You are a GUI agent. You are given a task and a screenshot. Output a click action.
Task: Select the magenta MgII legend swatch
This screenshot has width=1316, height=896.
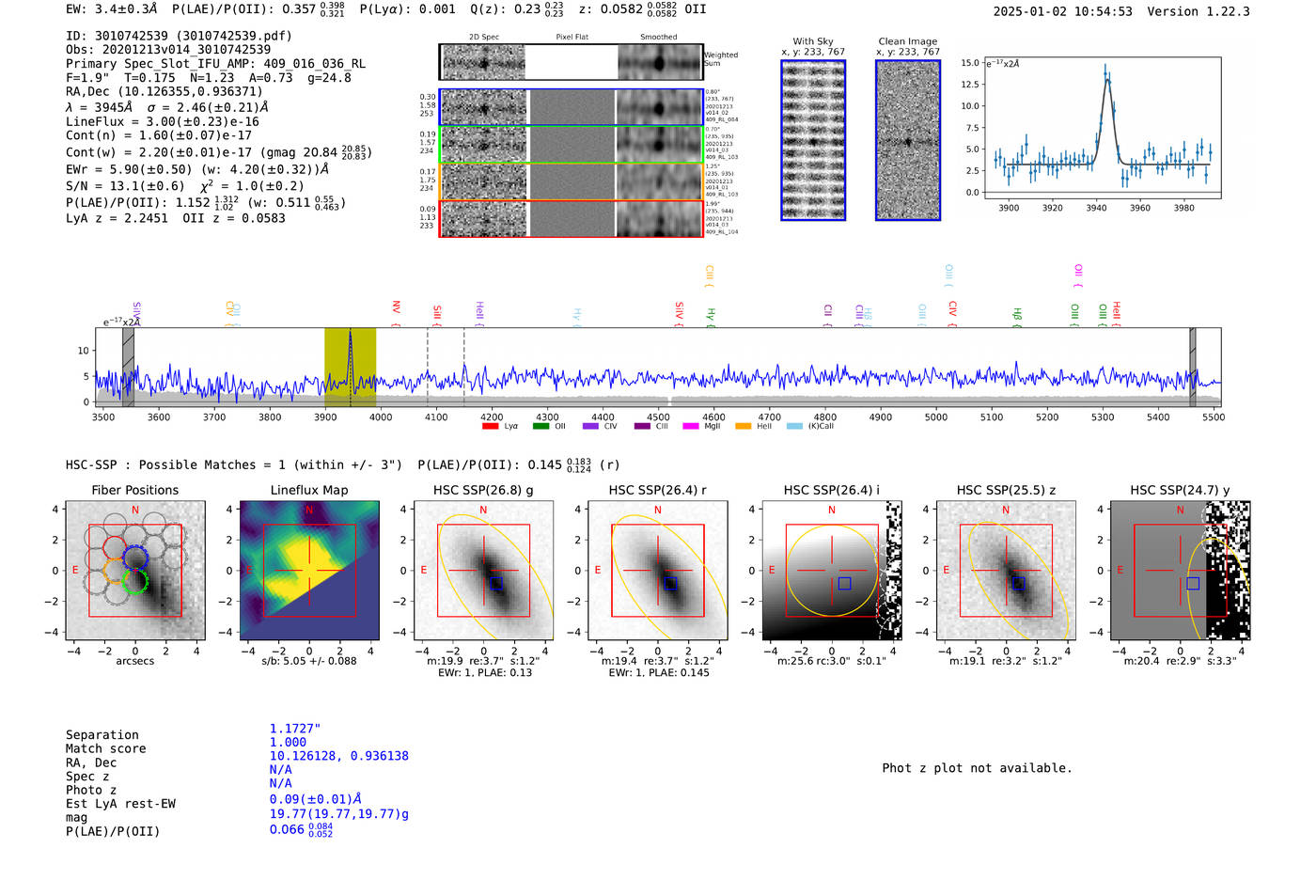tap(691, 426)
